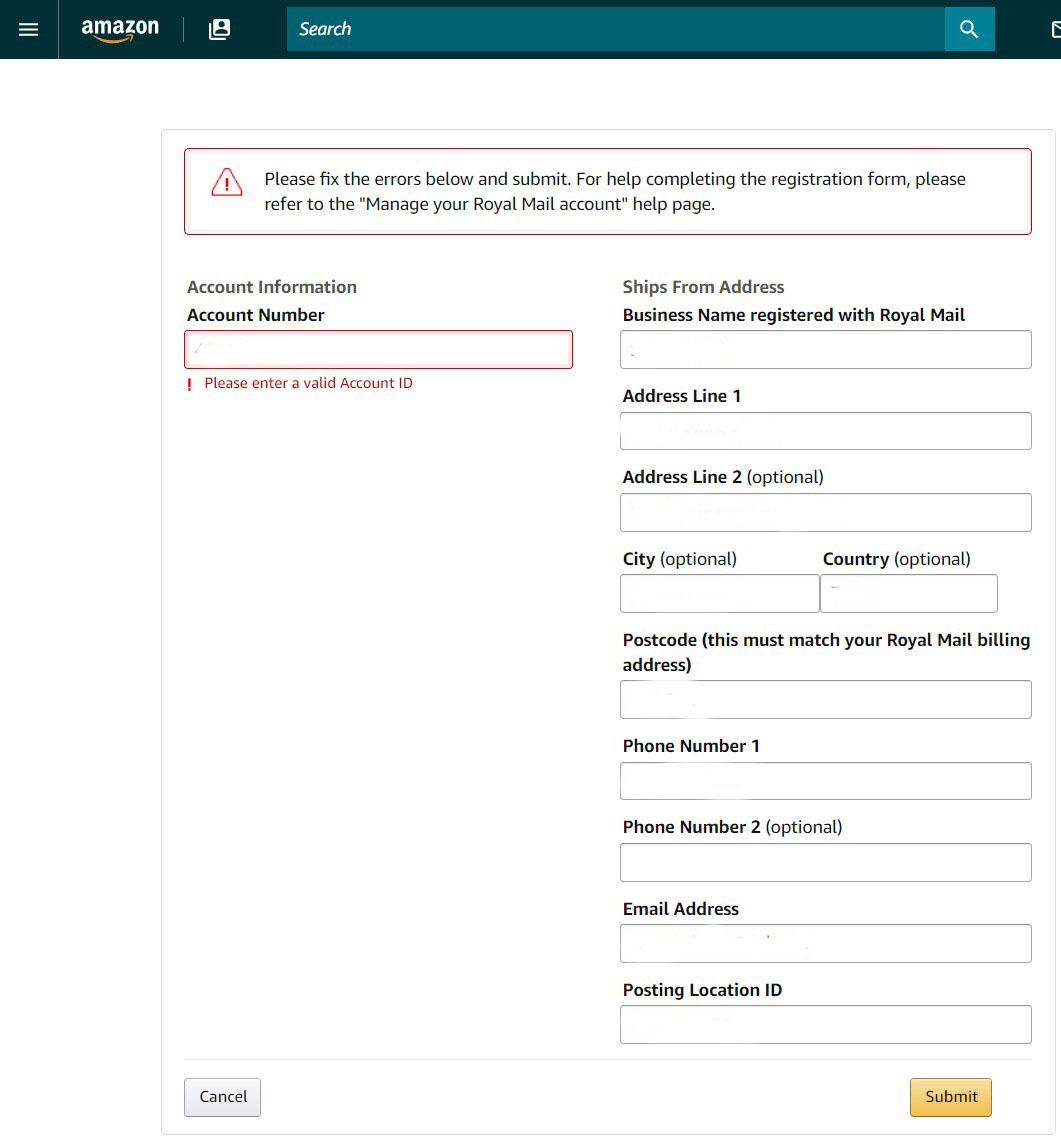Focus the optional Address Line 2 field
Screen dimensions: 1061x1143
(824, 512)
